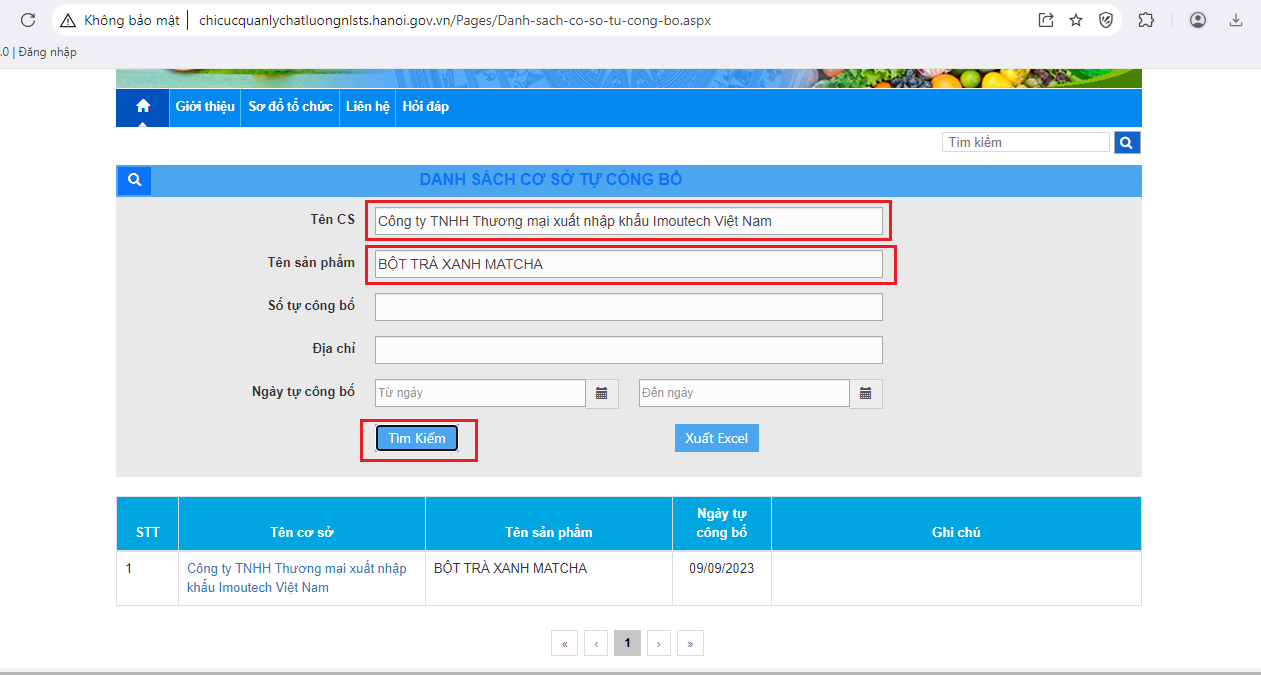
Task: Click the Tên sản phẩm column header
Action: (549, 524)
